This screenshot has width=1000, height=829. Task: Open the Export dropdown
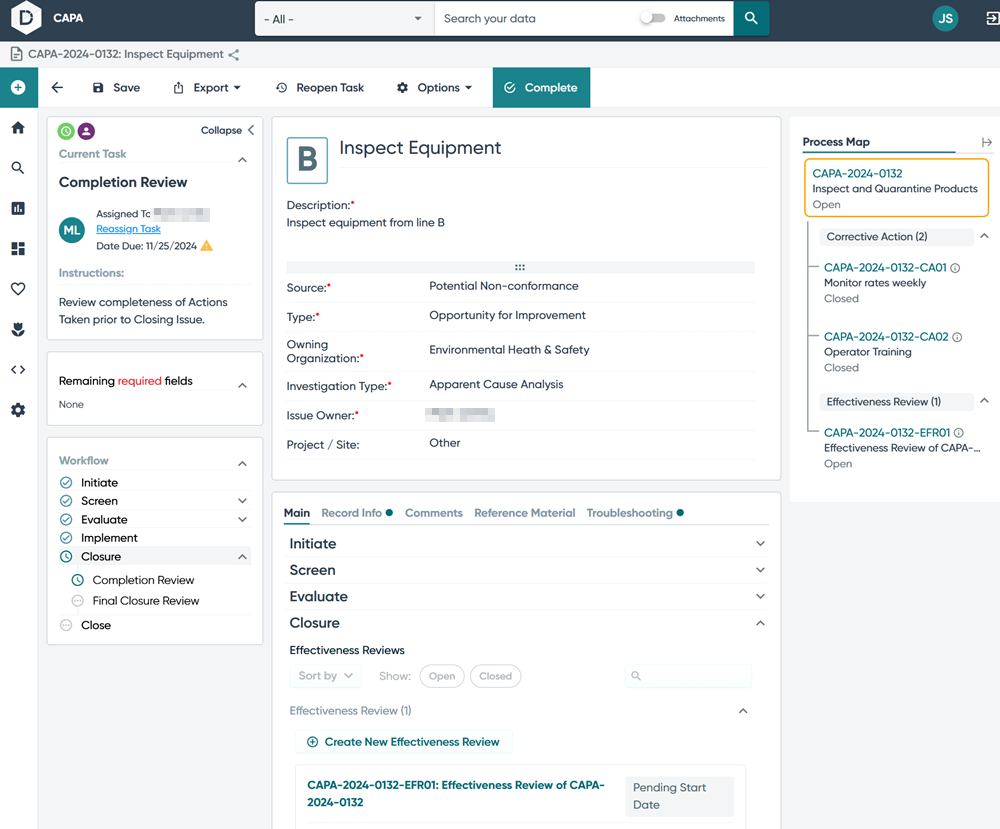tap(207, 87)
